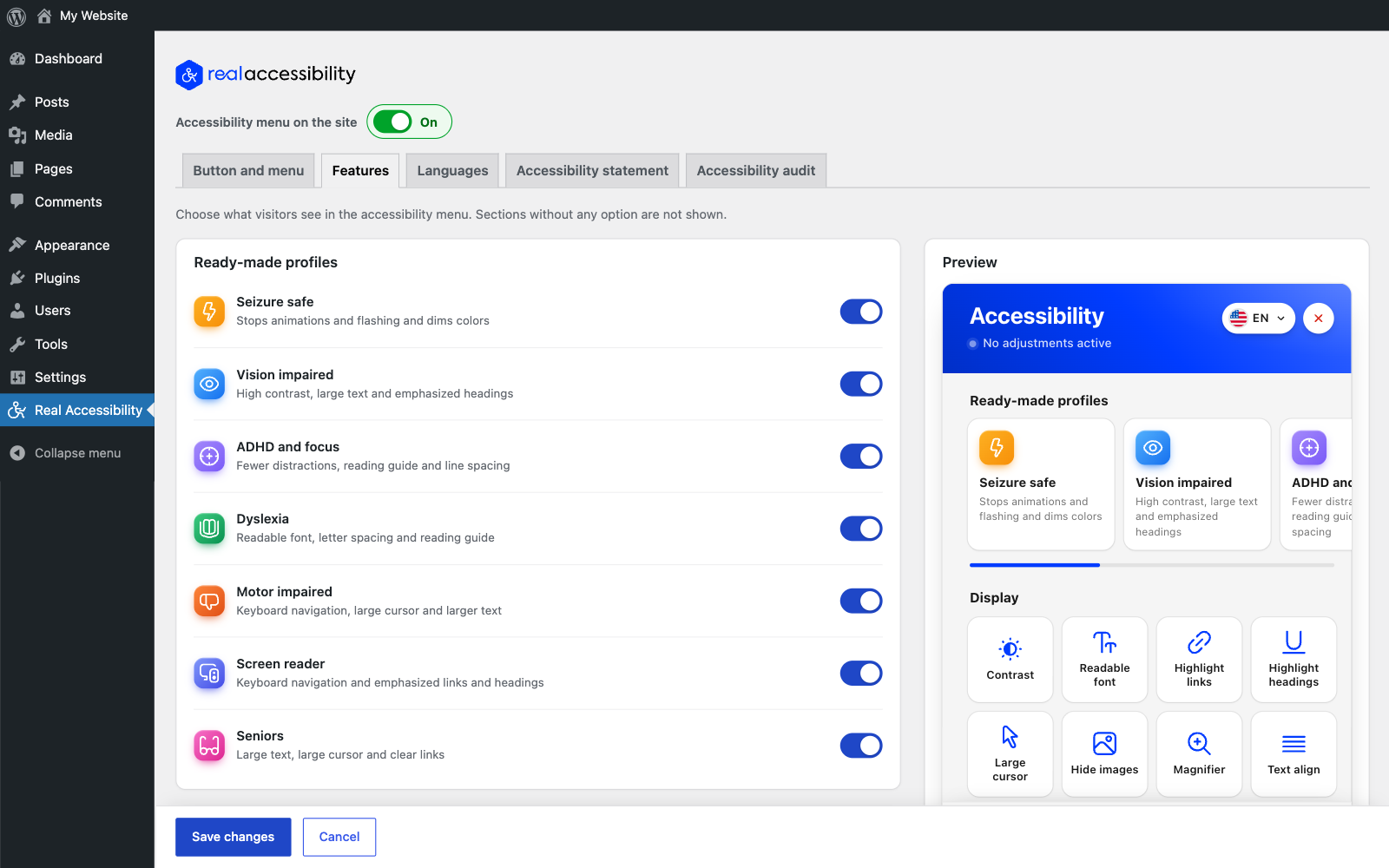Open Comments in the sidebar
The image size is (1389, 868).
(x=77, y=202)
